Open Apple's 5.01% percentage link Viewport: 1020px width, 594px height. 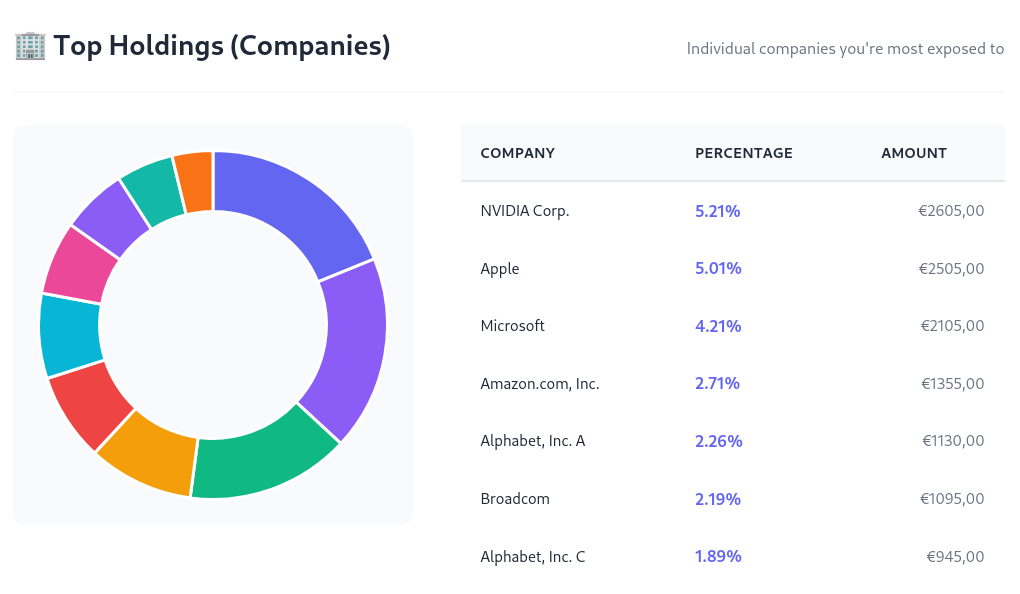click(x=718, y=268)
